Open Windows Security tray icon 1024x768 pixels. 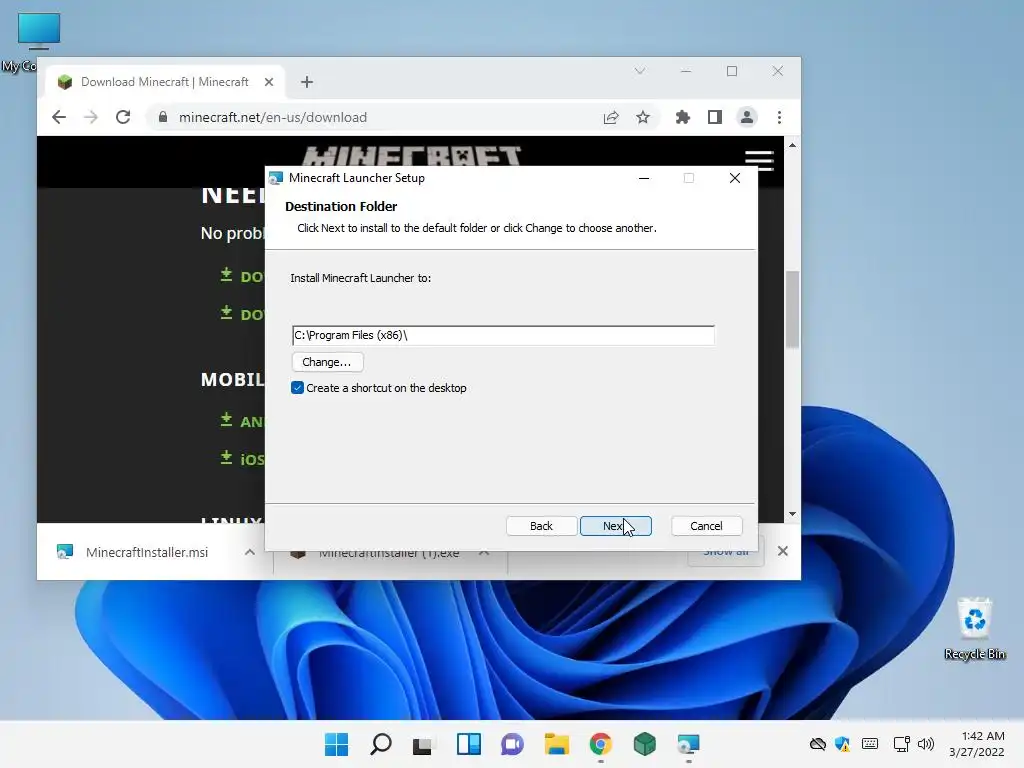click(x=843, y=744)
